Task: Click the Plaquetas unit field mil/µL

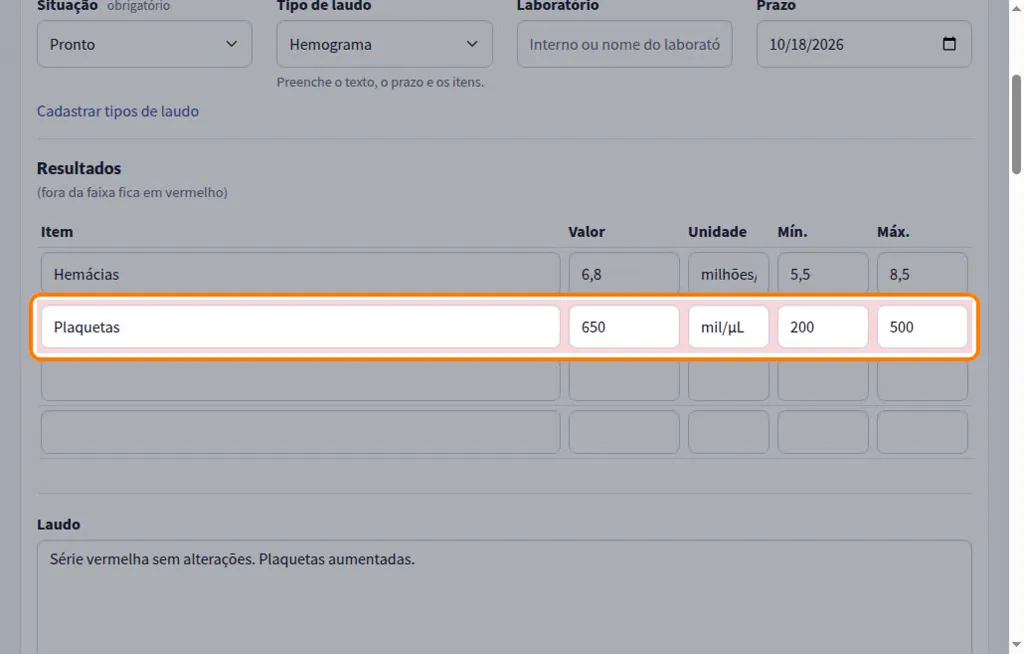Action: pyautogui.click(x=728, y=327)
